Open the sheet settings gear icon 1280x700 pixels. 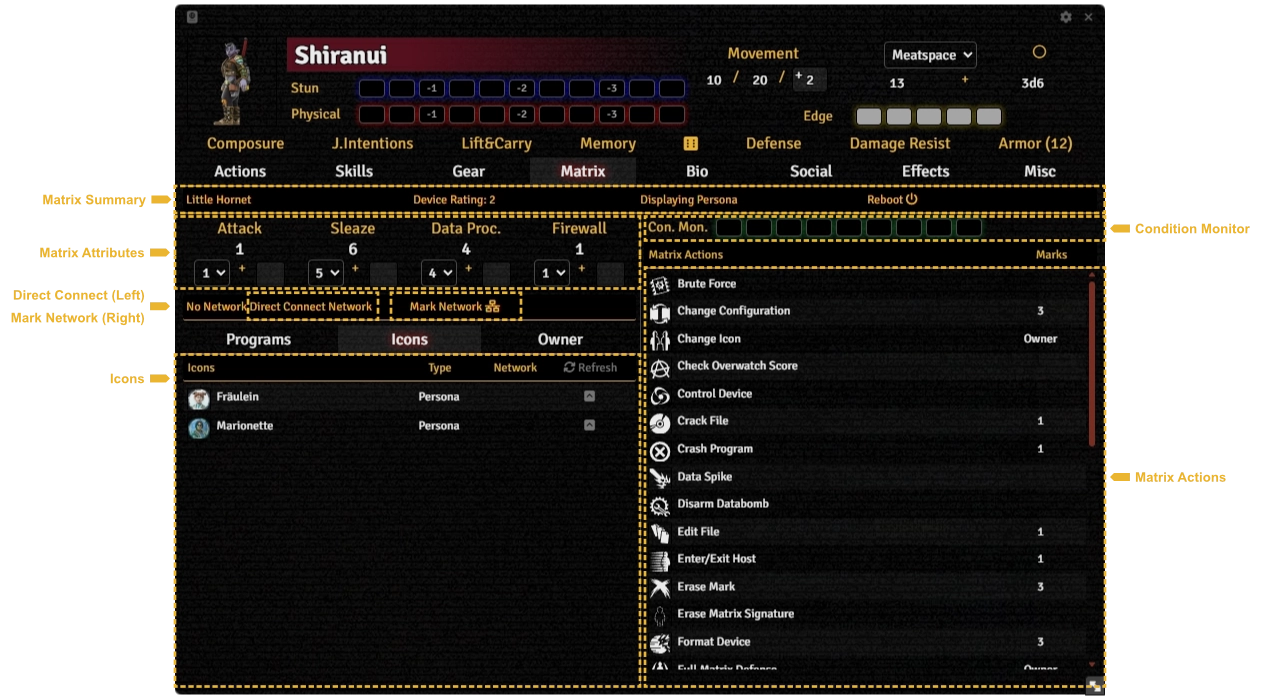point(1066,17)
